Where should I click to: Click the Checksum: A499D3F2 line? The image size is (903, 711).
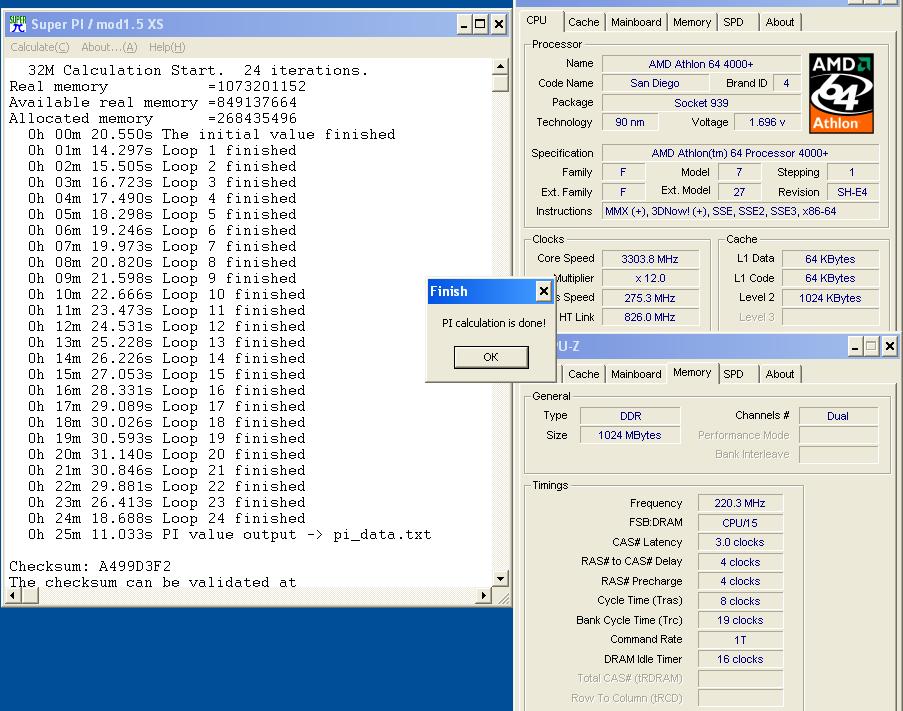[90, 566]
